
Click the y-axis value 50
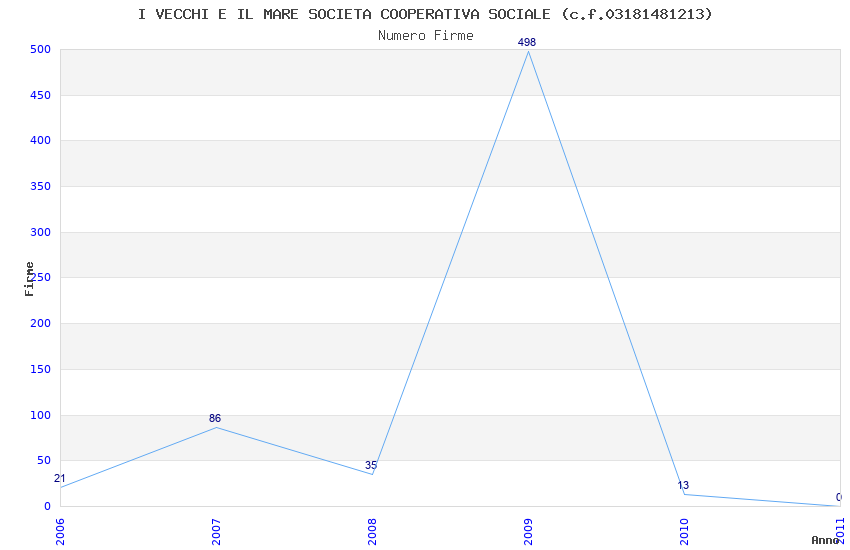(x=44, y=461)
